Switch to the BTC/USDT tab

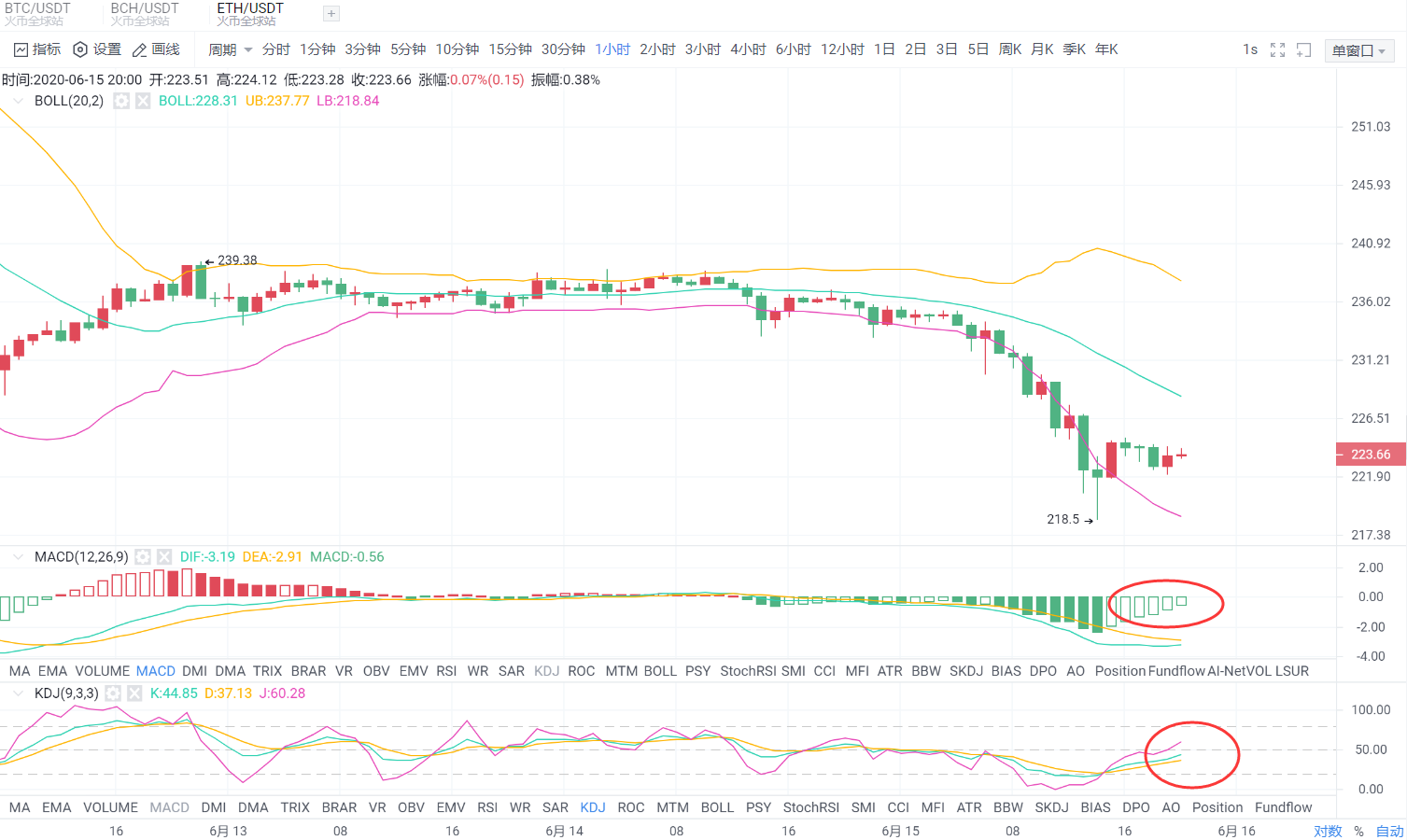37,14
